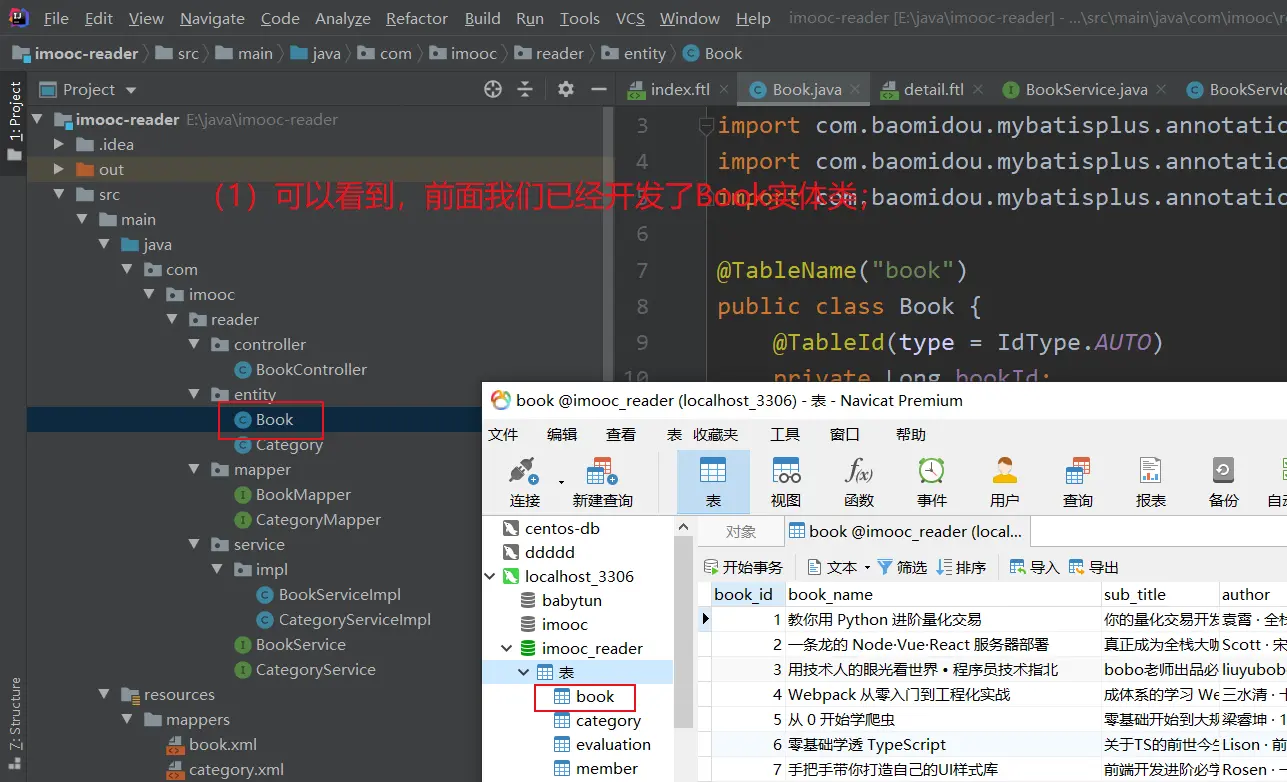Collapse the localhost_3306 connection node
The width and height of the screenshot is (1287, 782).
click(x=490, y=577)
